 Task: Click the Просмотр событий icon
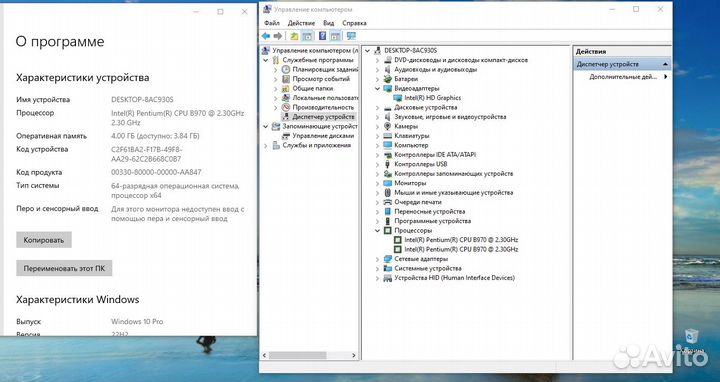286,79
